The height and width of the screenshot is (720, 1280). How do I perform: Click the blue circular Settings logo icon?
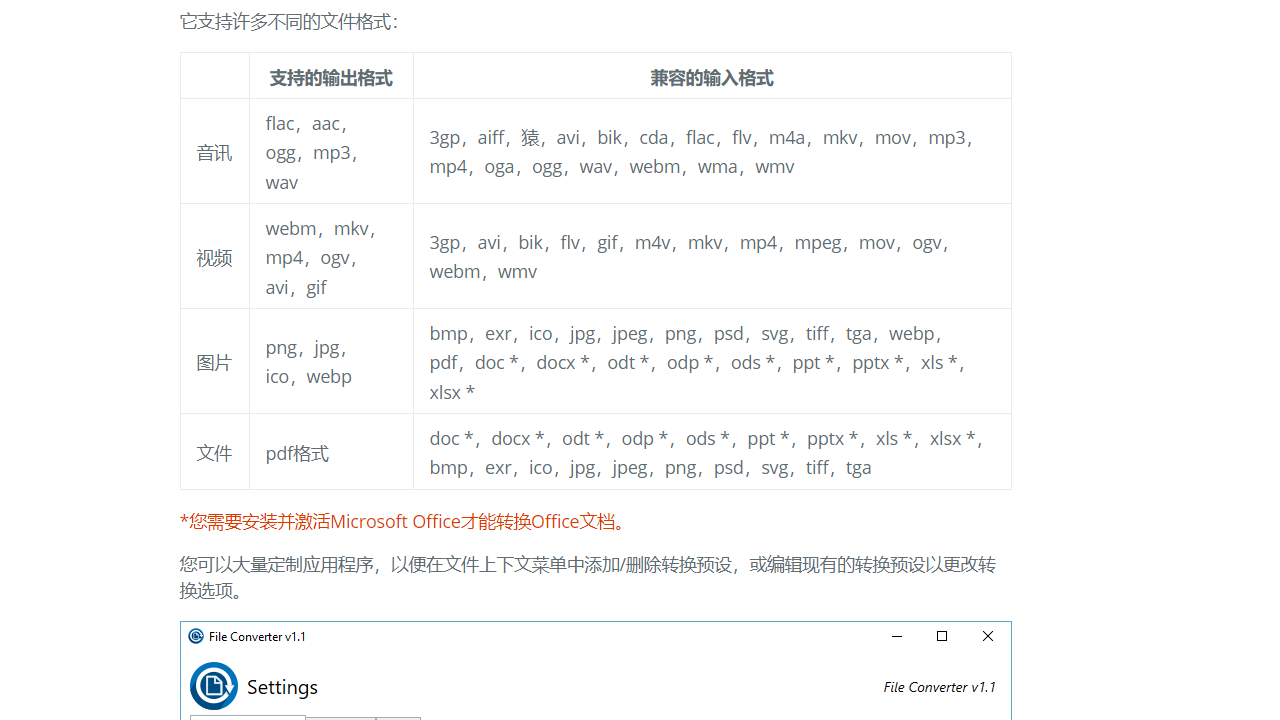point(214,686)
